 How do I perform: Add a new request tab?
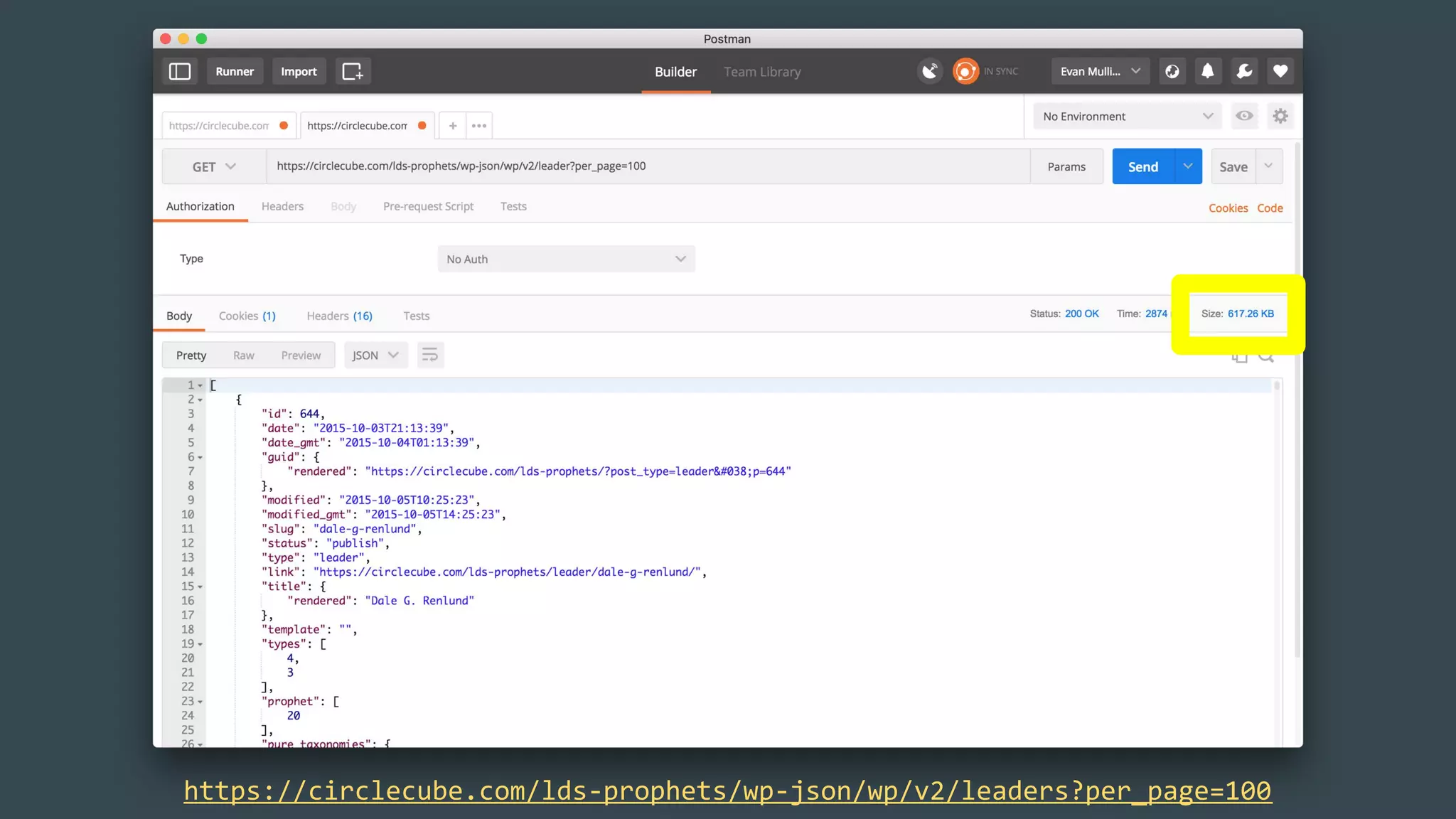[x=452, y=126]
